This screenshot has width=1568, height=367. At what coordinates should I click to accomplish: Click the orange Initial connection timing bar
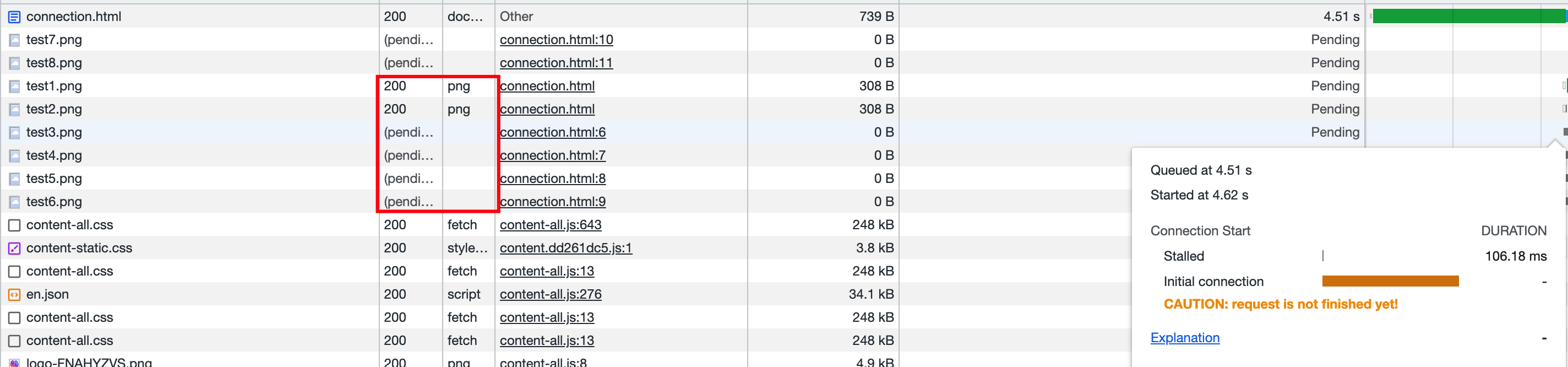coord(1390,282)
